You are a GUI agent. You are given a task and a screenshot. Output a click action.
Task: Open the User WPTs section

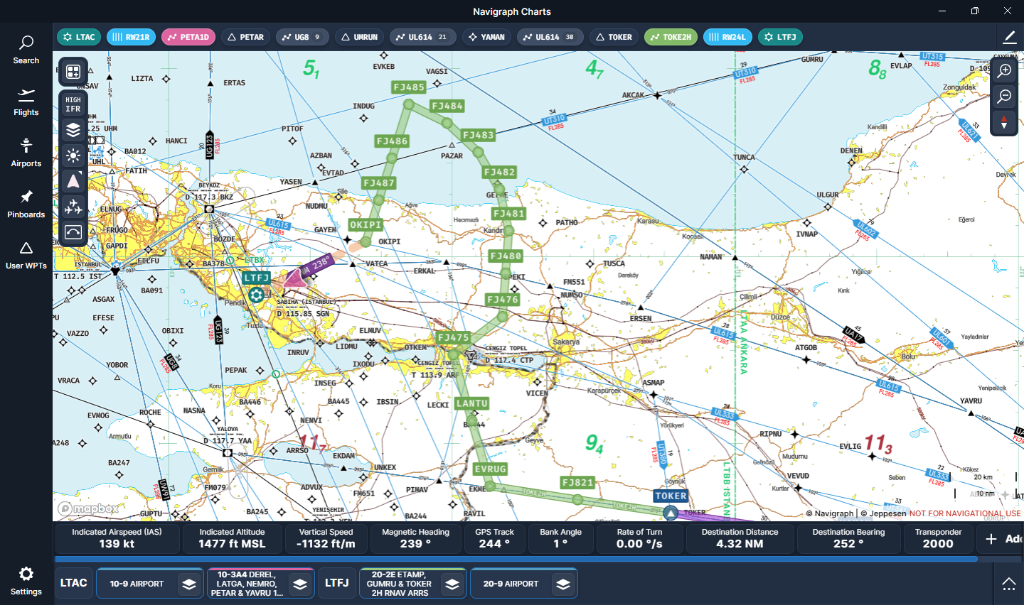tap(26, 255)
